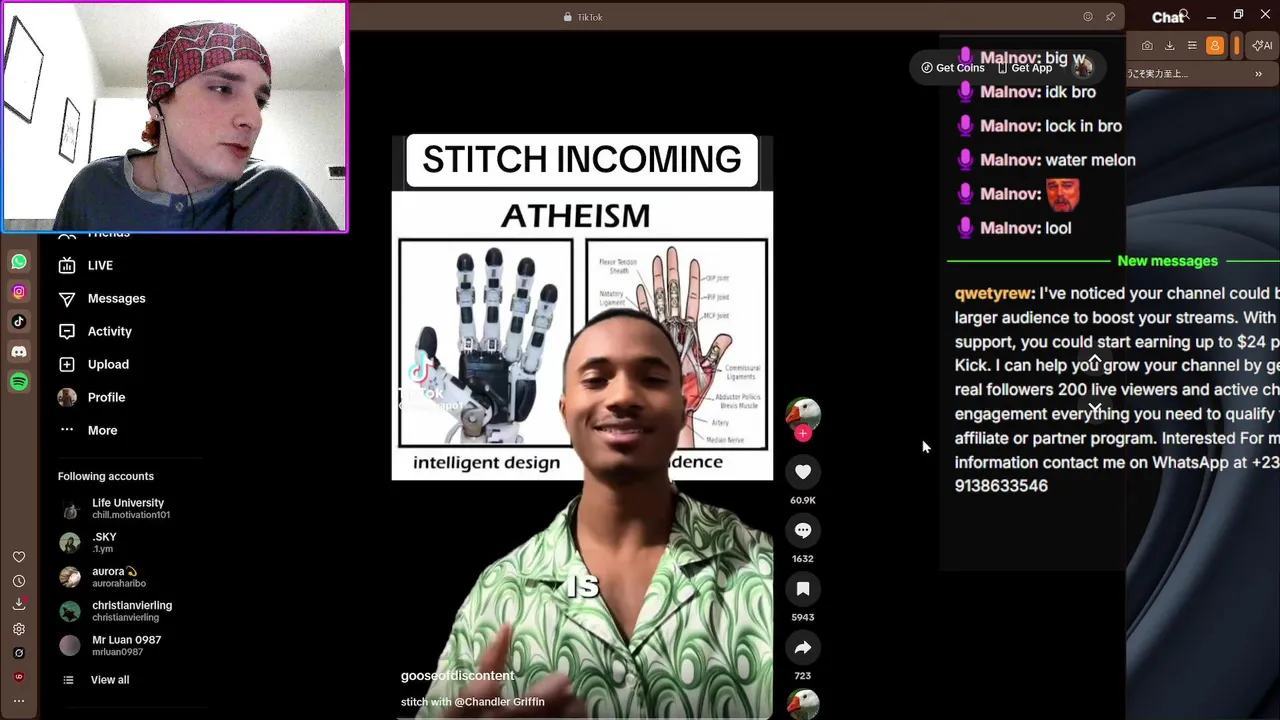Open the TikTok Upload page
The image size is (1280, 720).
[x=94, y=364]
